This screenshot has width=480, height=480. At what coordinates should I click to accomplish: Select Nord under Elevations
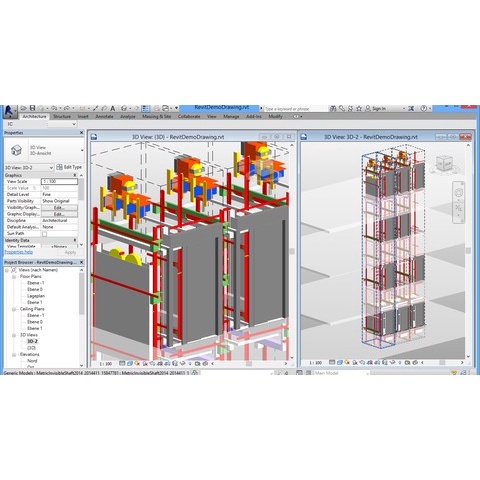pyautogui.click(x=32, y=361)
